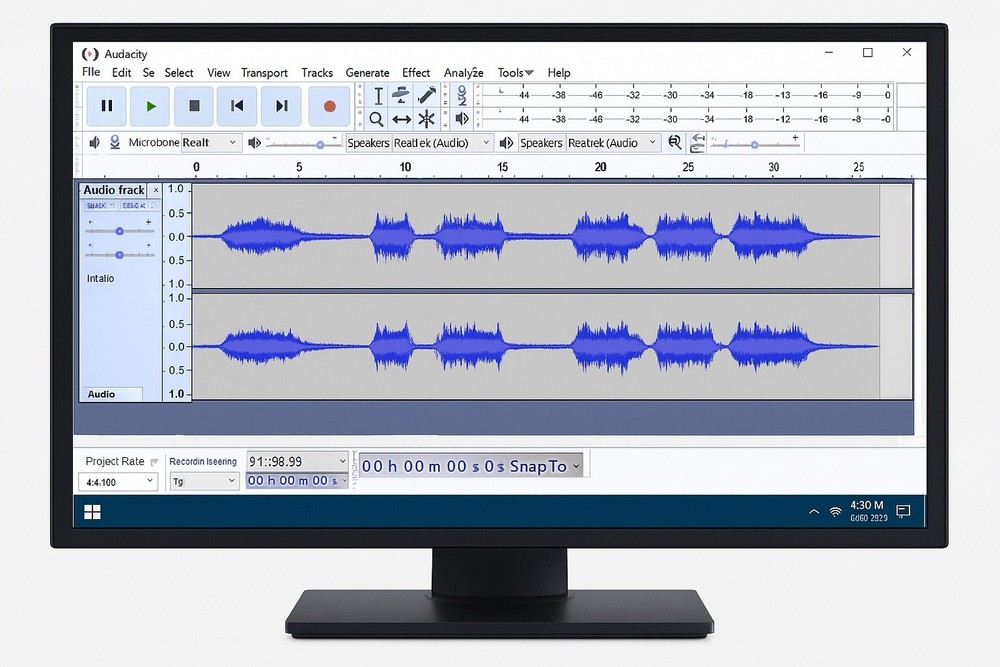The image size is (1000, 667).
Task: Click the playback meter speaker icon
Action: 462,119
